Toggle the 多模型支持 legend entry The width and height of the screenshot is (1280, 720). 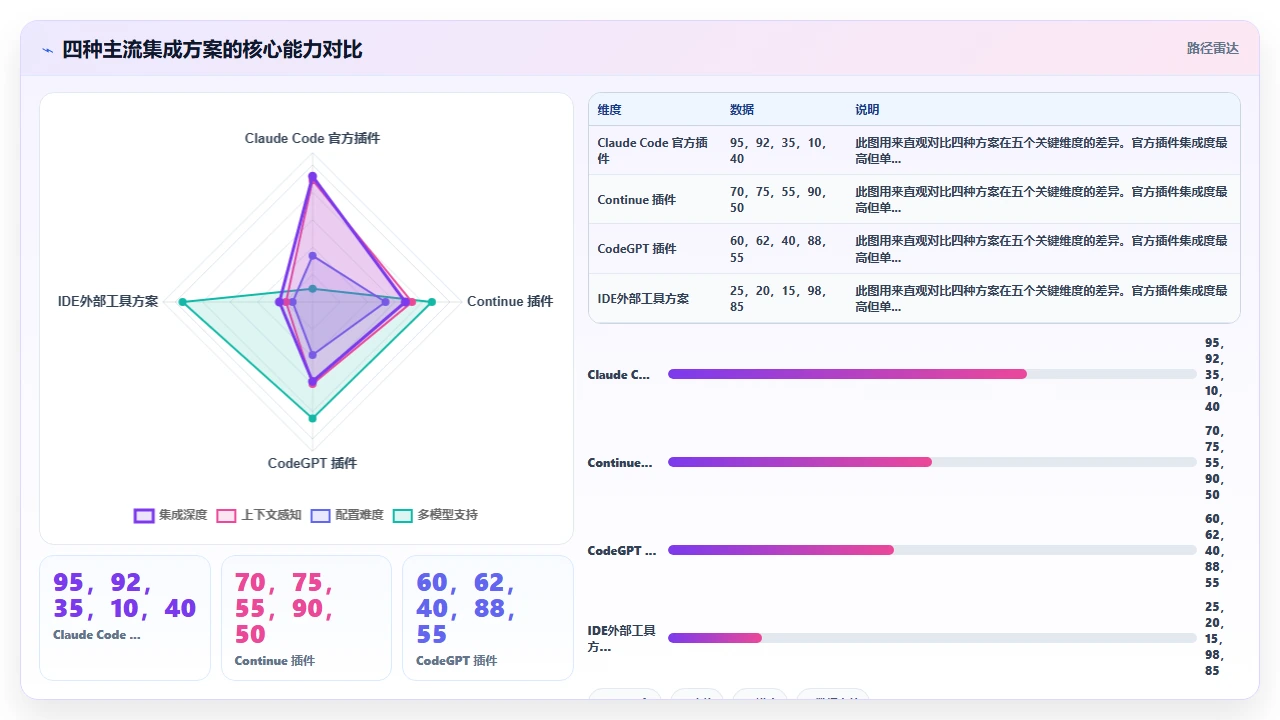tap(435, 515)
